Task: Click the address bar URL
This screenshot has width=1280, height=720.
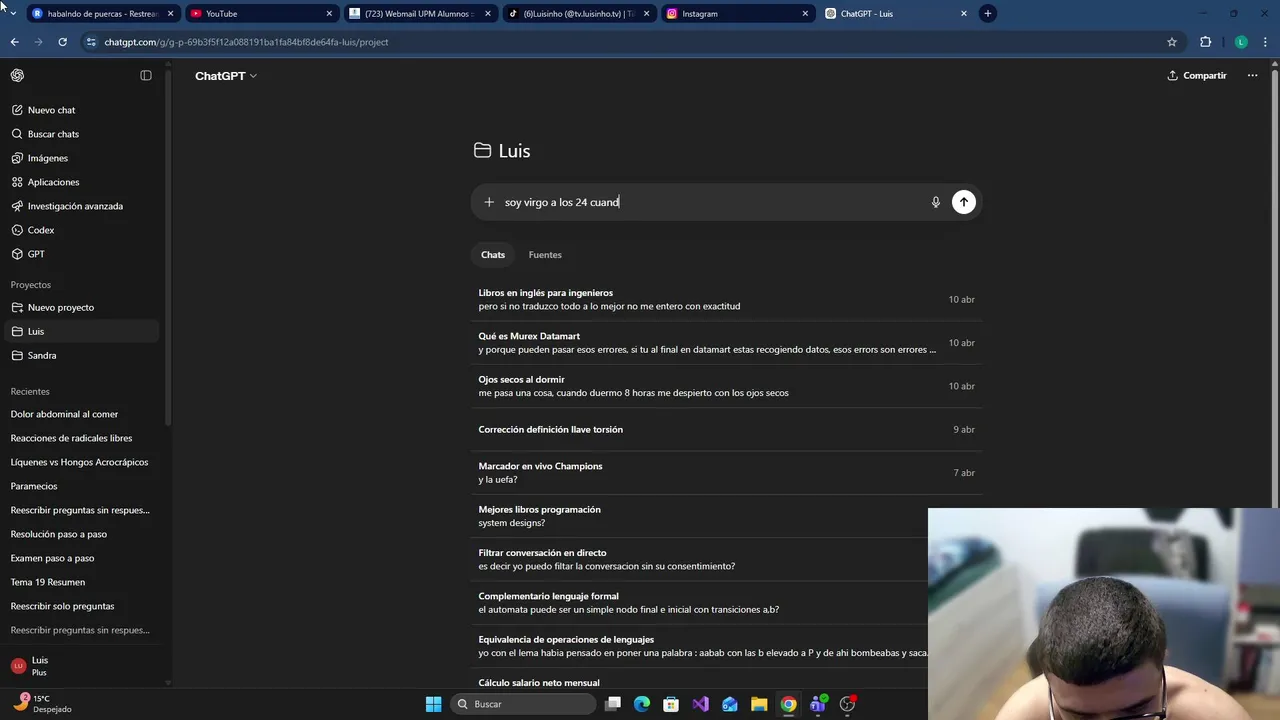Action: [x=246, y=42]
